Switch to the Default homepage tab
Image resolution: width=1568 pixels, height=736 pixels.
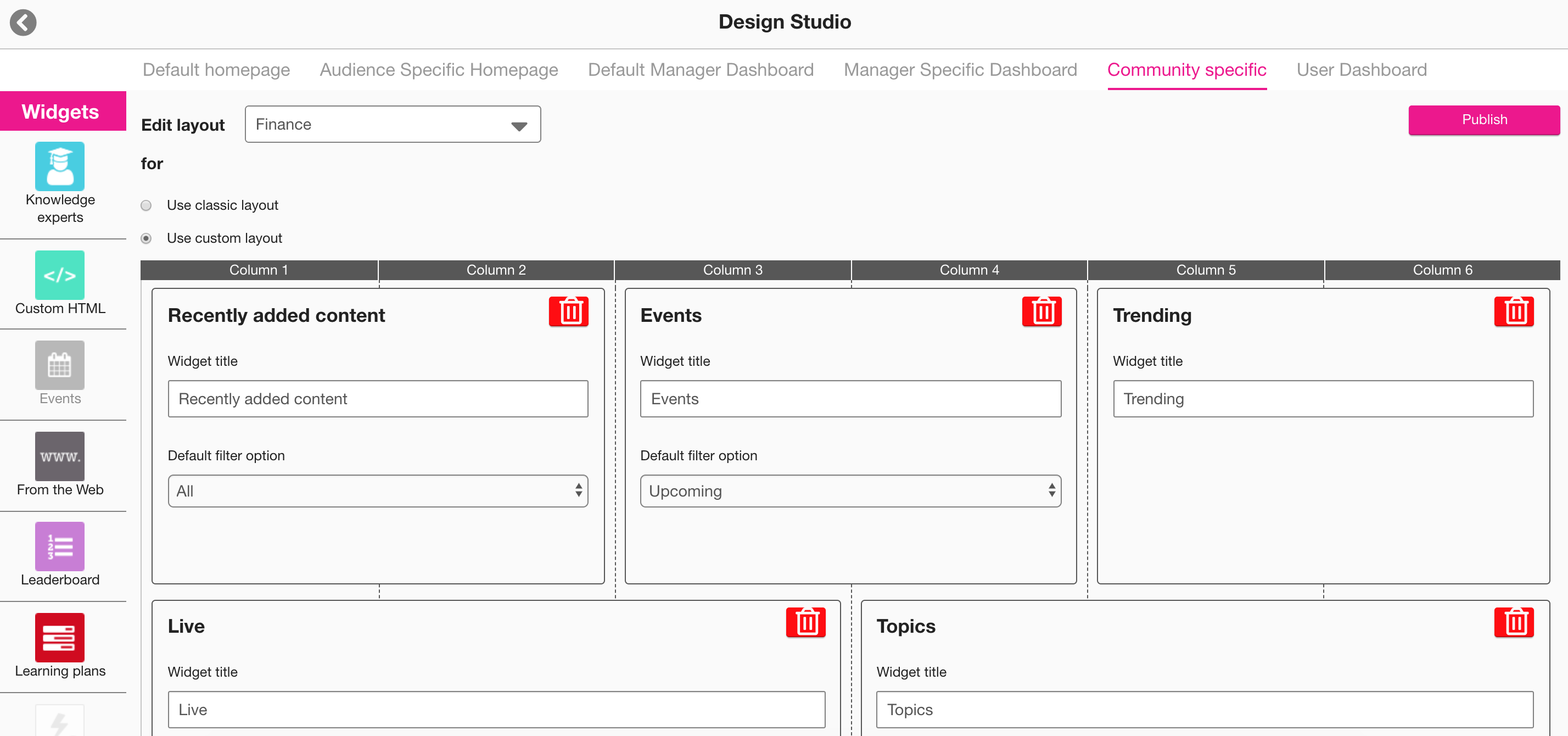[x=216, y=70]
